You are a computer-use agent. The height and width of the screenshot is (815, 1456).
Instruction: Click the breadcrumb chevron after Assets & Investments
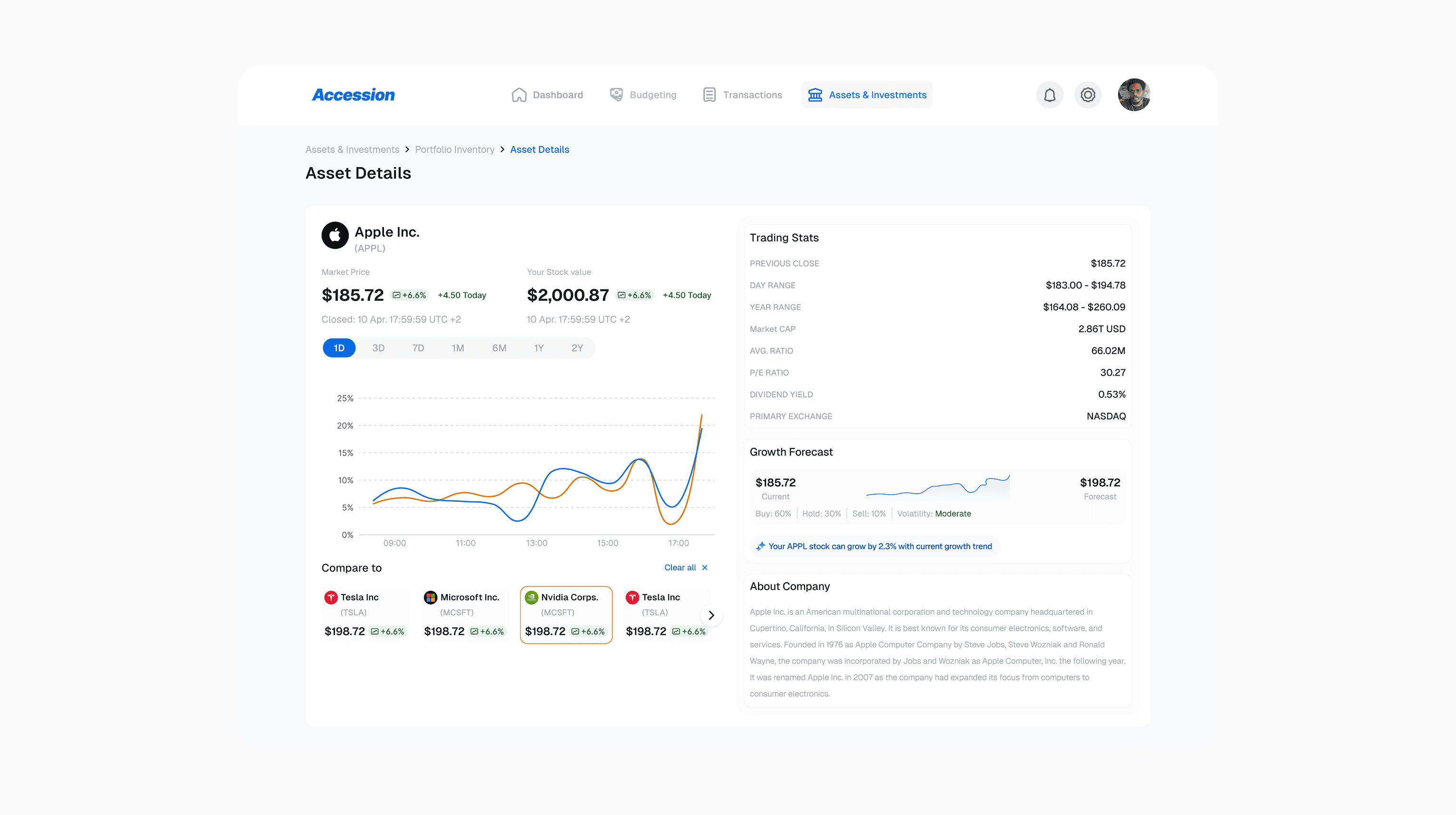click(407, 150)
